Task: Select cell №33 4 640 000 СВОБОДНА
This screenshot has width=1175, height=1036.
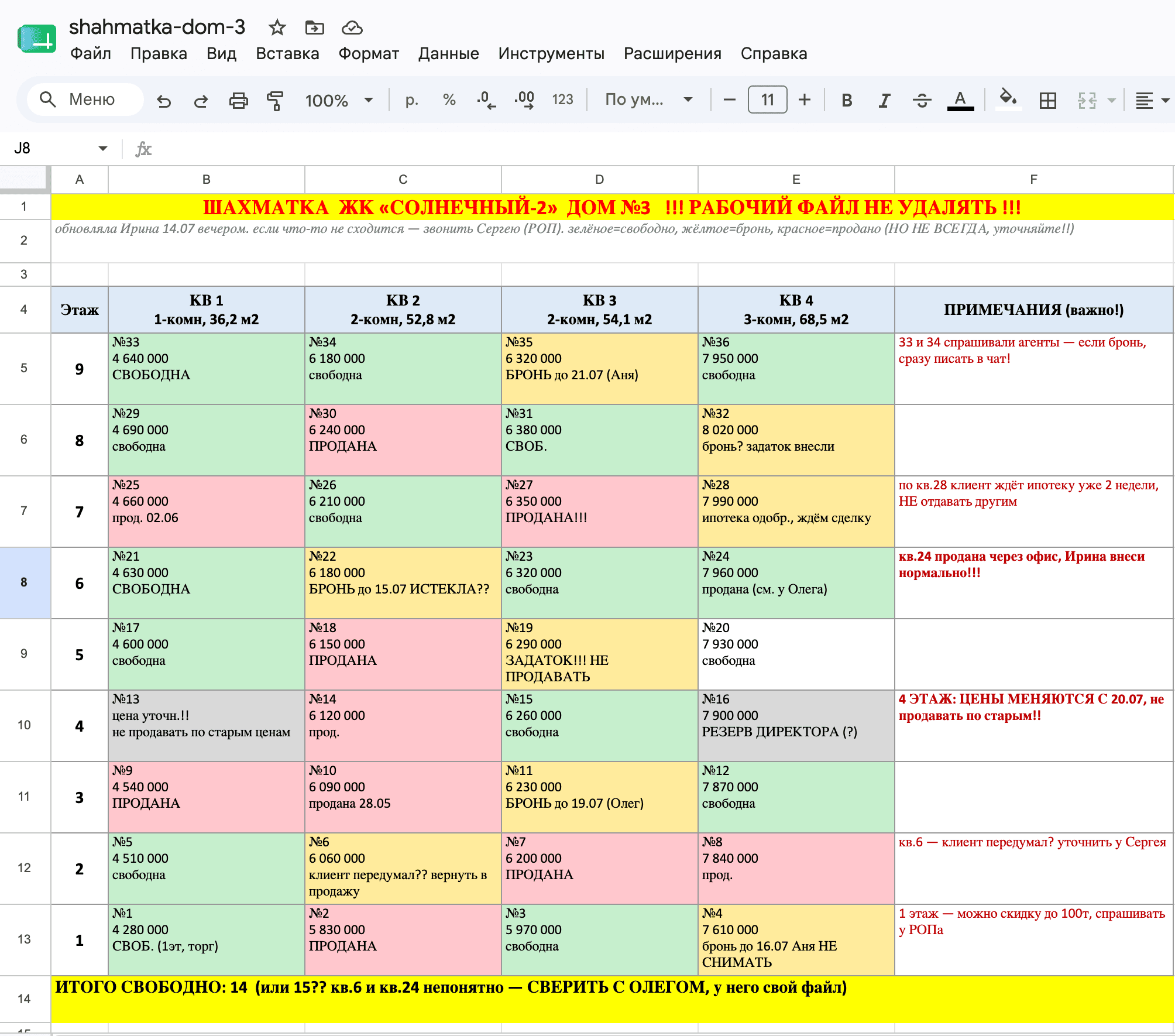Action: [x=207, y=369]
